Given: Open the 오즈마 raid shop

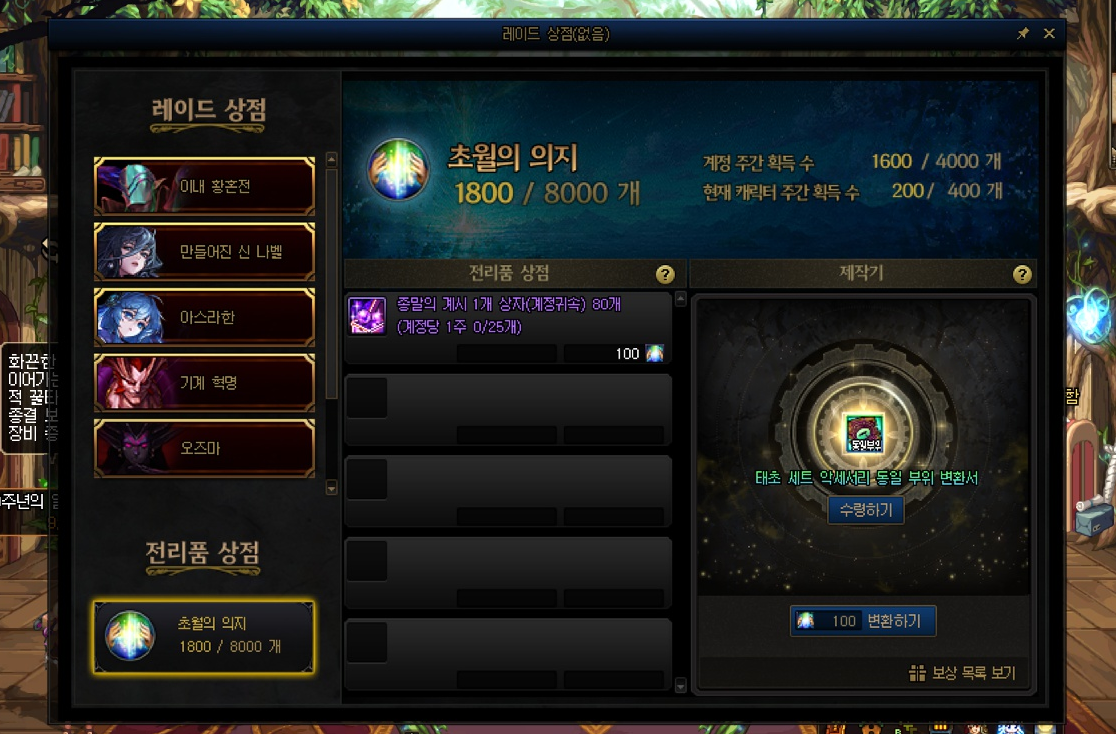Looking at the screenshot, I should [204, 448].
